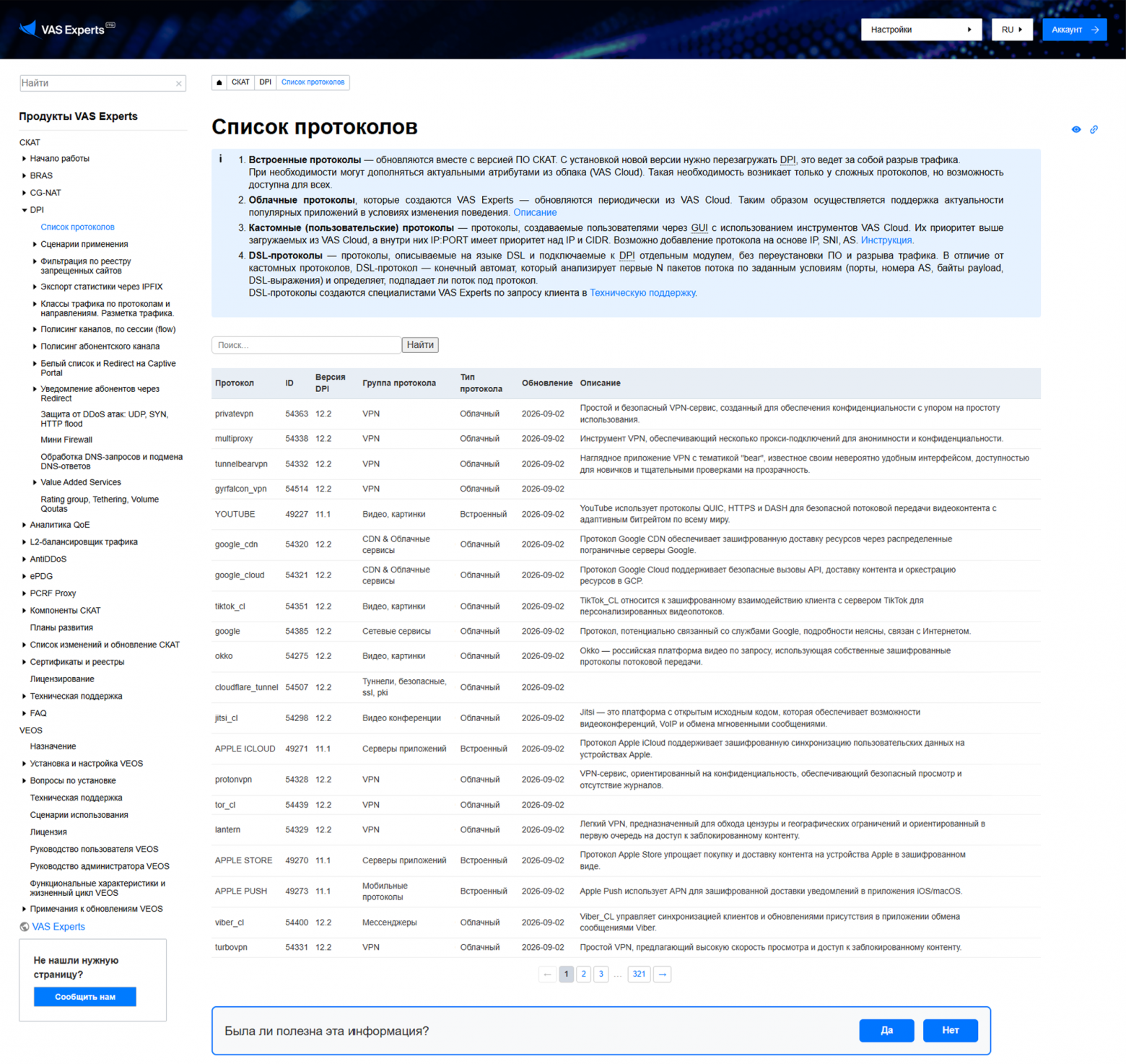This screenshot has width=1126, height=1064.
Task: Go to next page arrow in pagination
Action: coord(663,974)
